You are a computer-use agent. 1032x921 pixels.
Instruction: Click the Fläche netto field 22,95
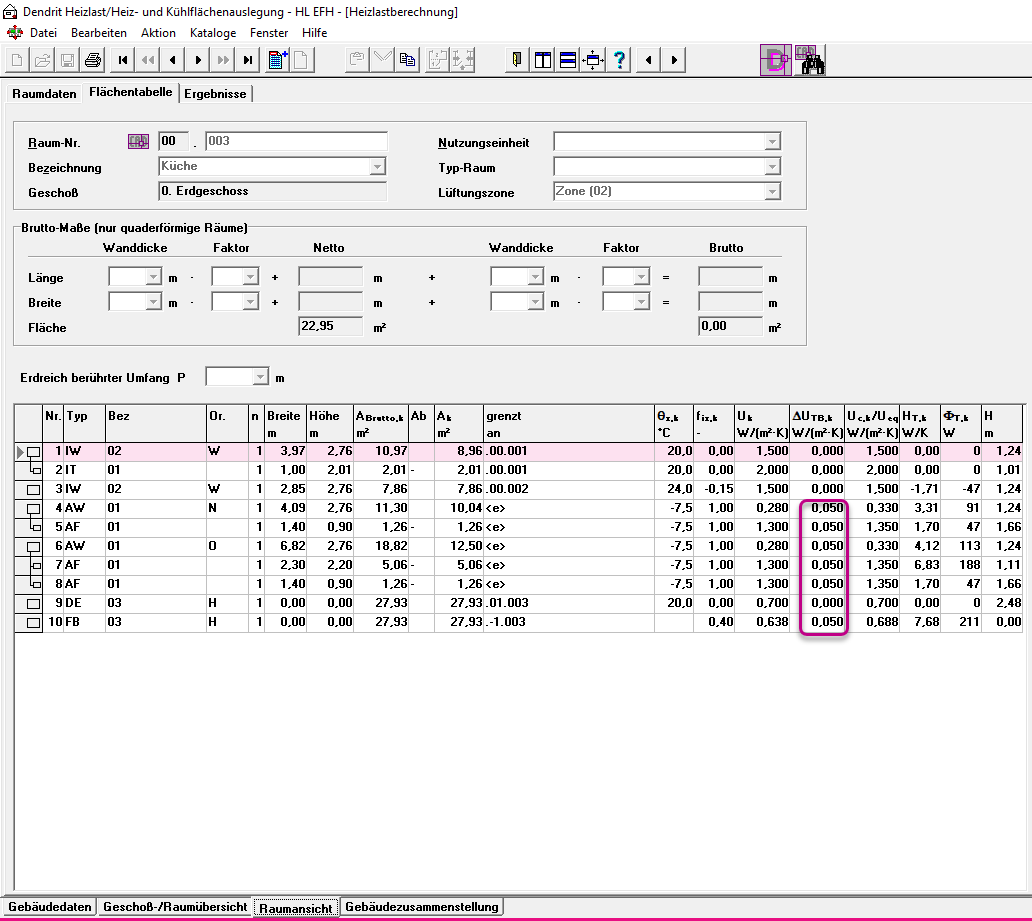pyautogui.click(x=330, y=327)
